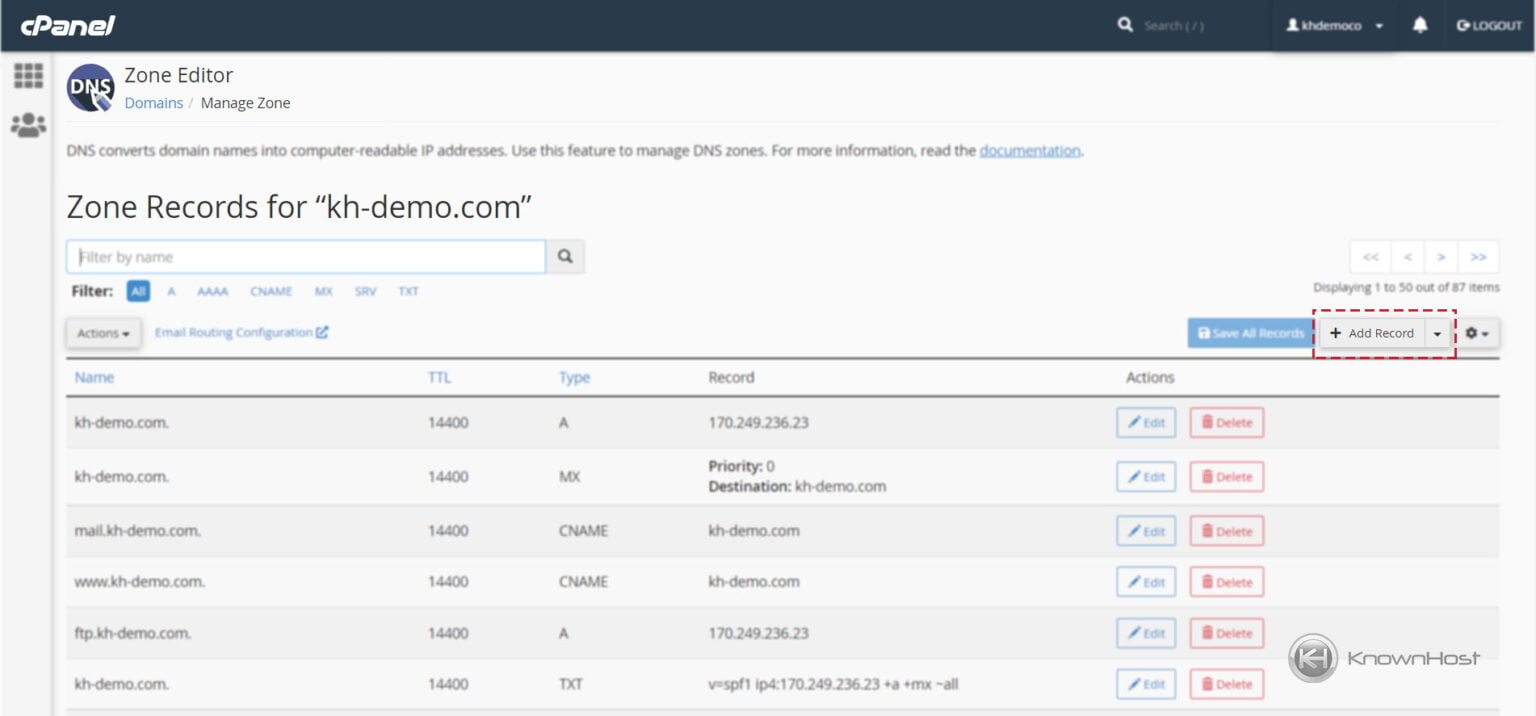Filter records by MX type

[x=324, y=292]
